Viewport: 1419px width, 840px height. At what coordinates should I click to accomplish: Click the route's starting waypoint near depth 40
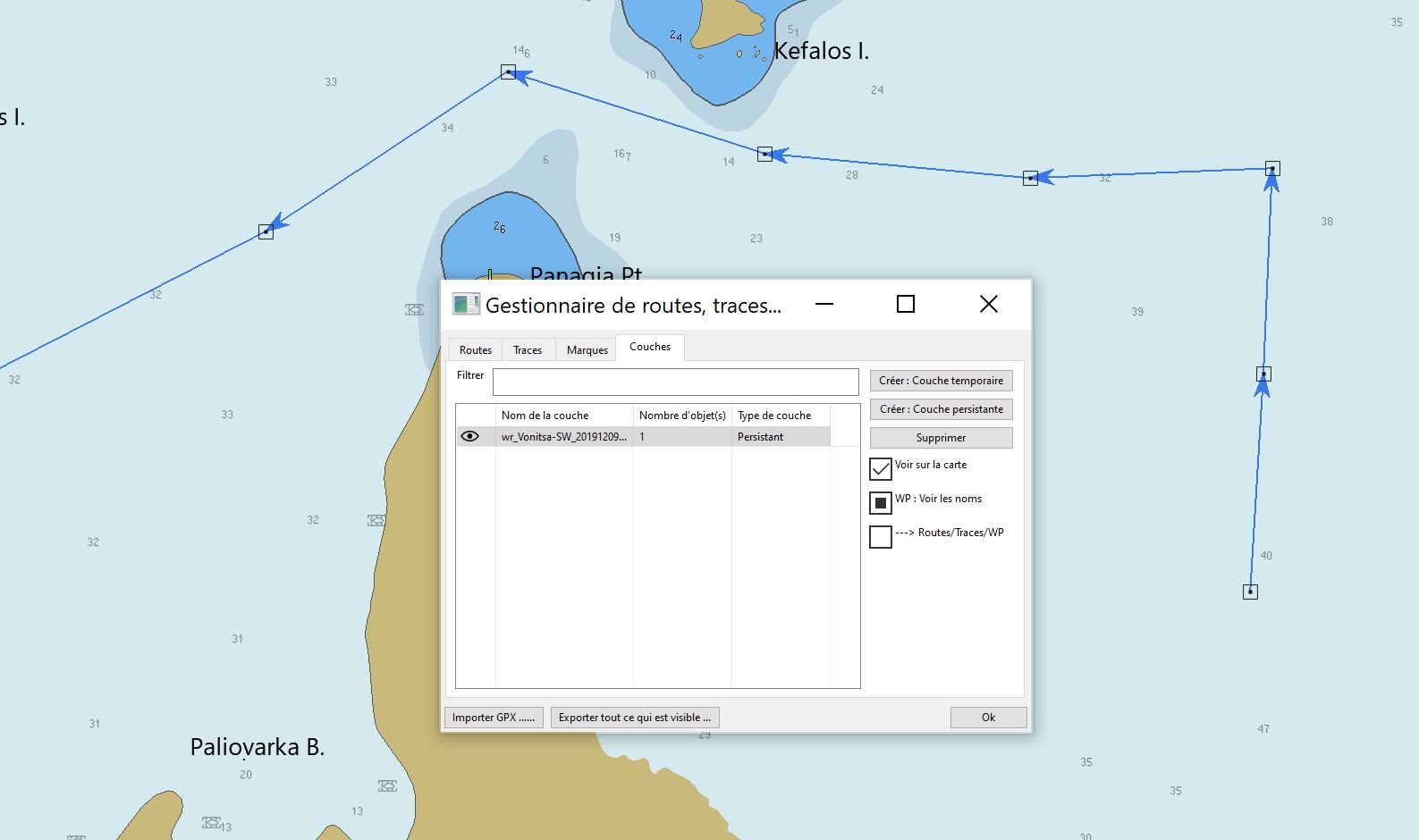click(1250, 592)
